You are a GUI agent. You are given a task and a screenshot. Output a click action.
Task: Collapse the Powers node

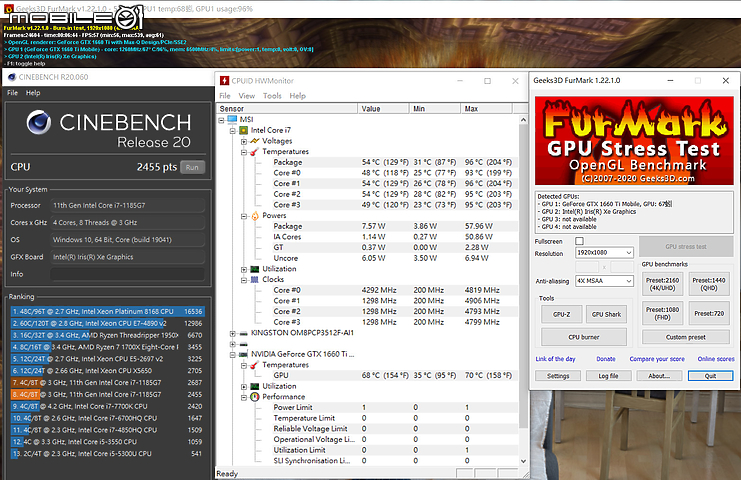(x=244, y=216)
